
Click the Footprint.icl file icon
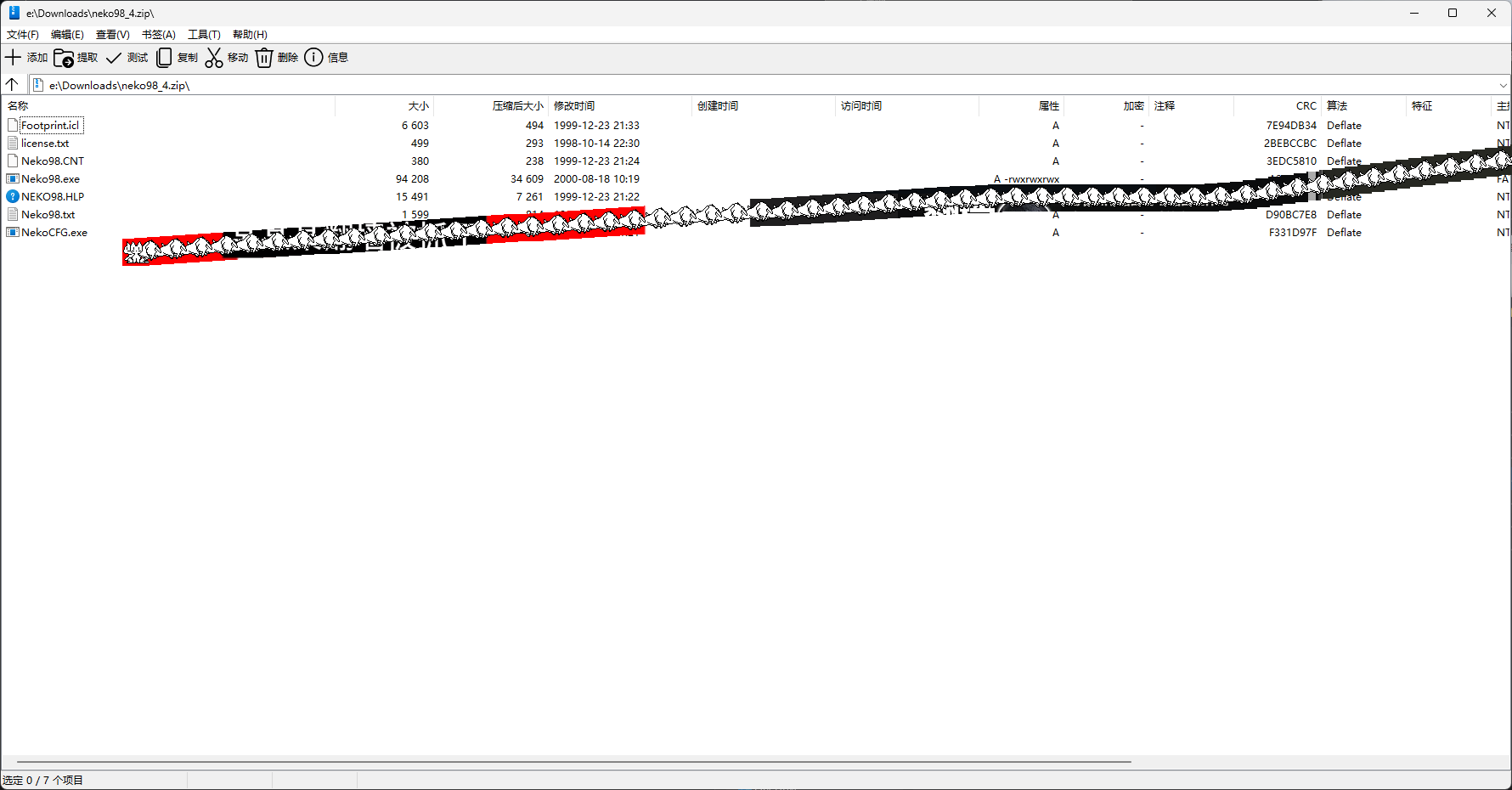(13, 126)
